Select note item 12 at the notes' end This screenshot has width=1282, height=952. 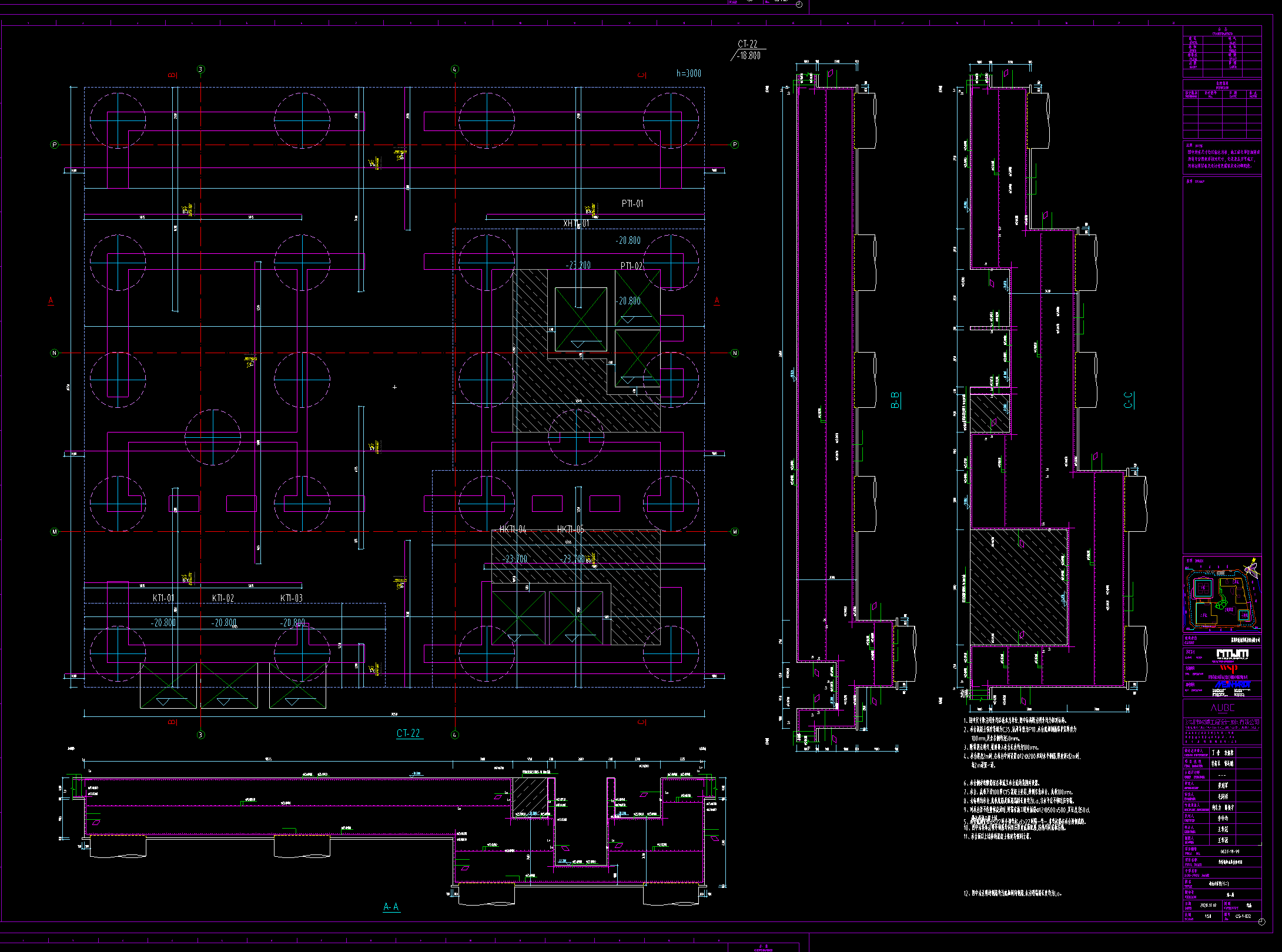click(x=1012, y=894)
